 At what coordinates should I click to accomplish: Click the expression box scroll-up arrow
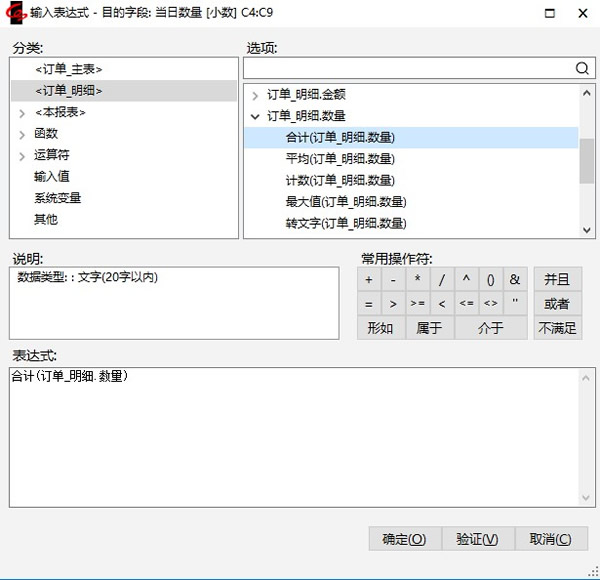[x=586, y=378]
